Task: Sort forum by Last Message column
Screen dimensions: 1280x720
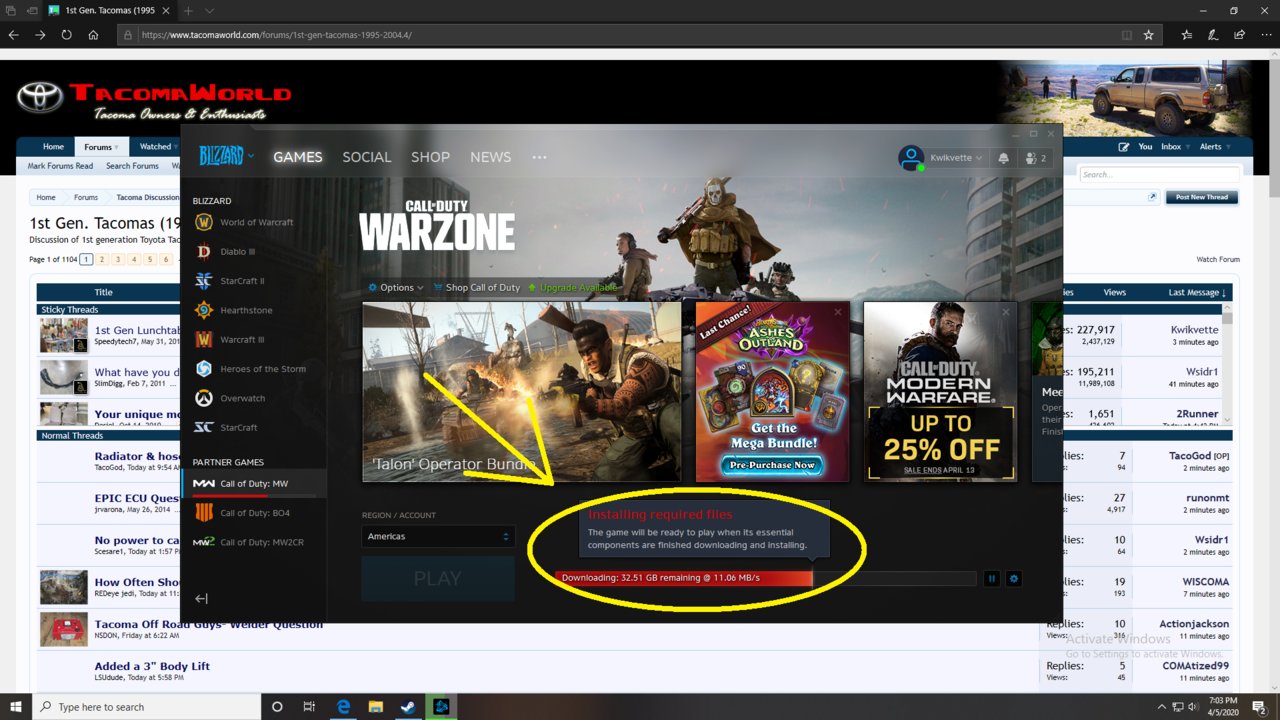Action: 1197,292
